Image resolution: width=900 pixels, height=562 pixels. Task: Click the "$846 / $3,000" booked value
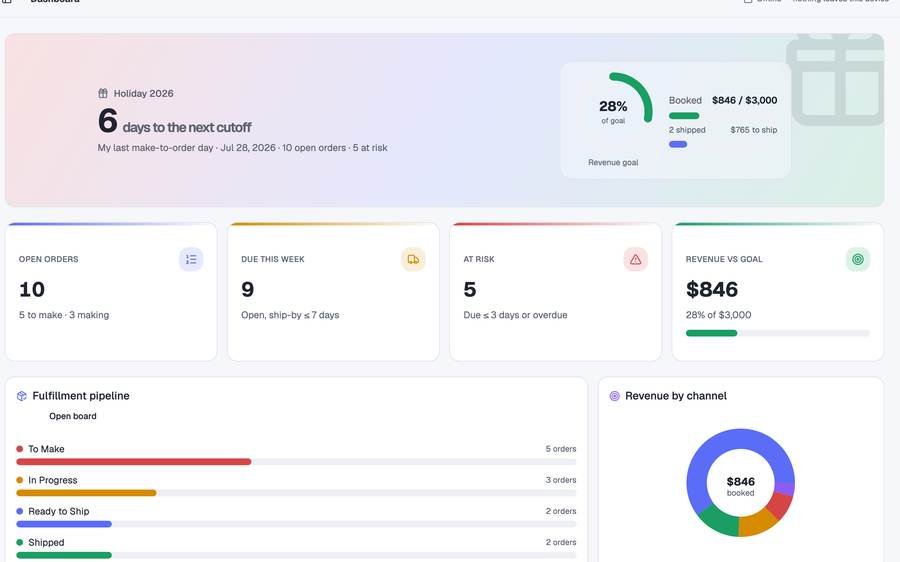(744, 100)
